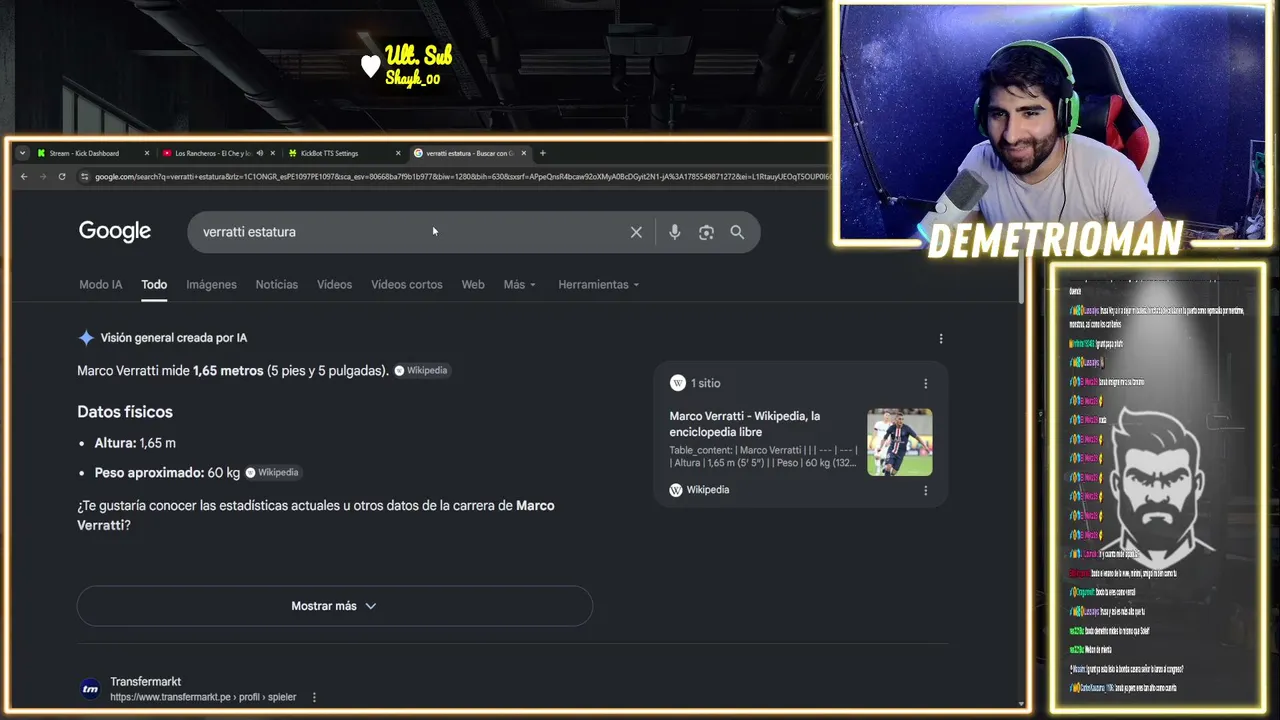Viewport: 1280px width, 720px height.
Task: View site information icon in address bar
Action: click(x=84, y=177)
